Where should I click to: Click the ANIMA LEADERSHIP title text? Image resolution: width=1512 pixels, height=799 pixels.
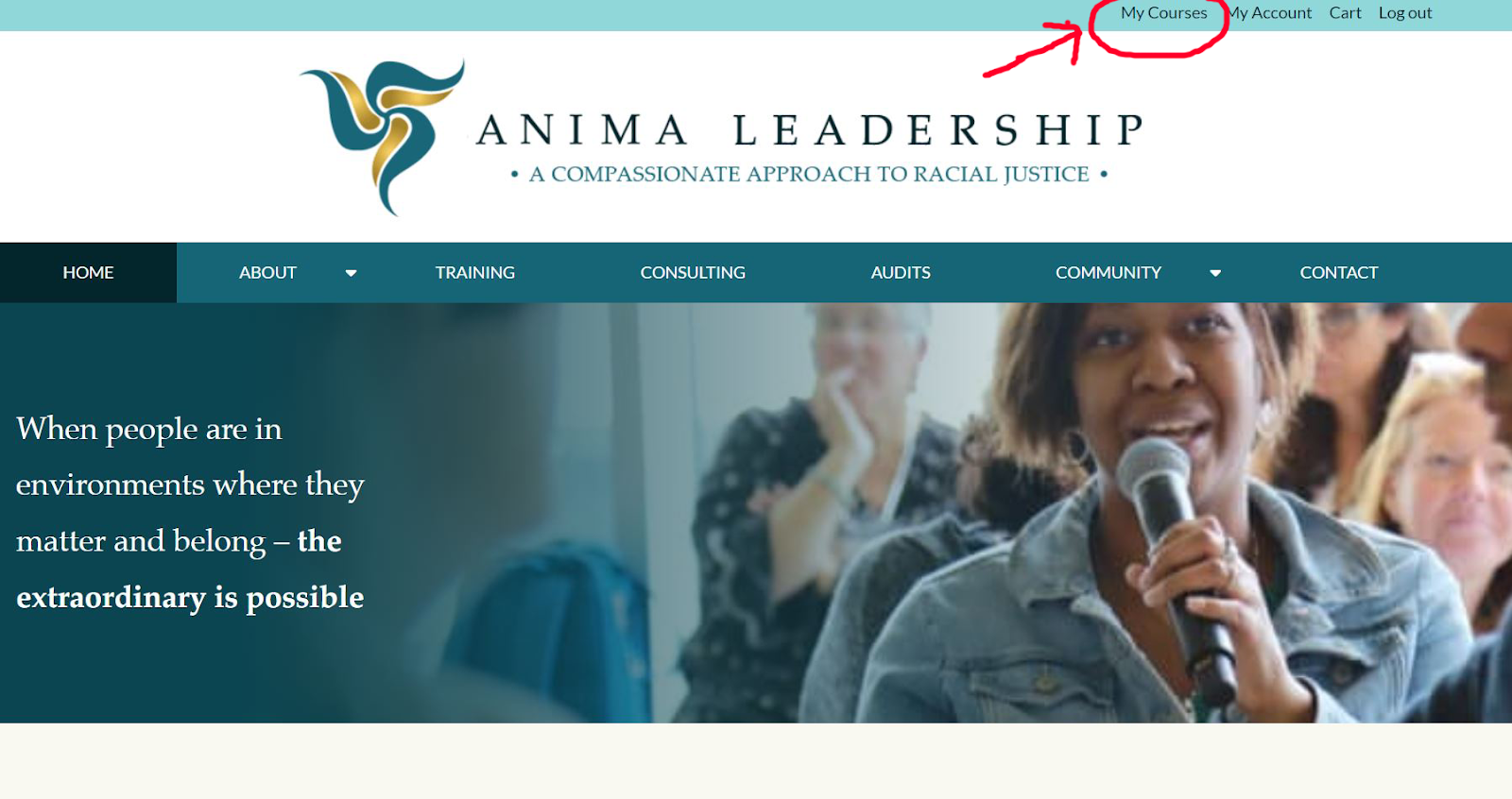[812, 130]
